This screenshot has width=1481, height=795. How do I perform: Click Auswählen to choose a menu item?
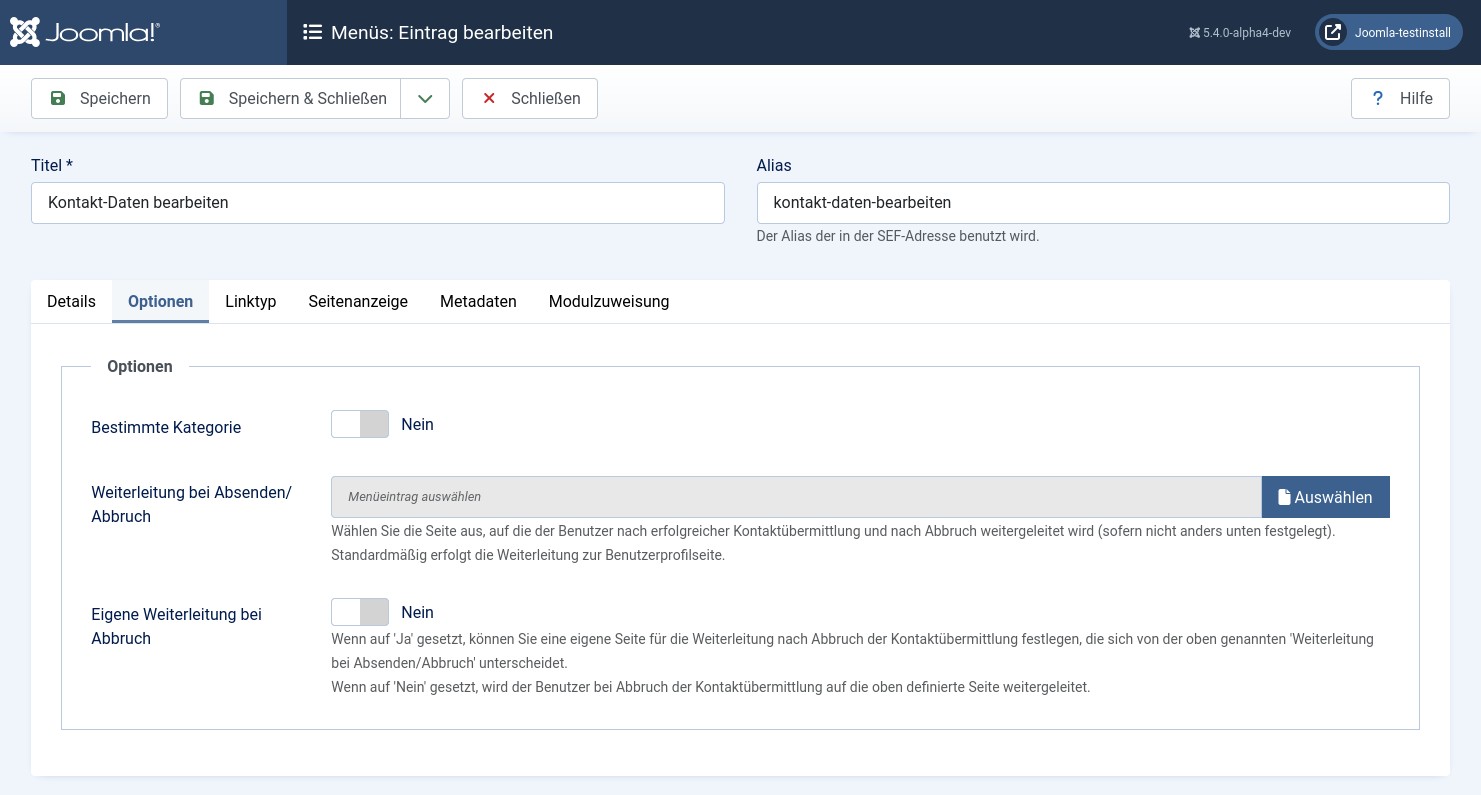(x=1325, y=497)
